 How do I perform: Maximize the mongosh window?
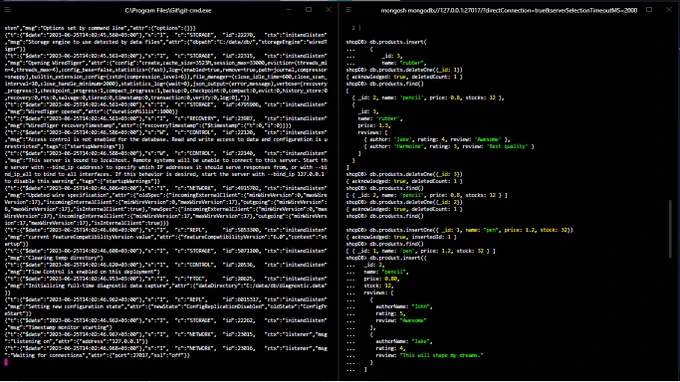(649, 10)
